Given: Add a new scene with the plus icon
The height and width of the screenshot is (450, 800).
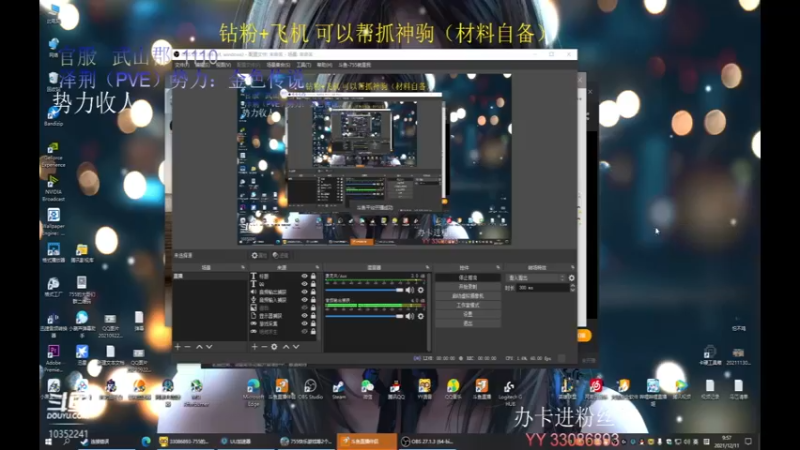Looking at the screenshot, I should [178, 347].
